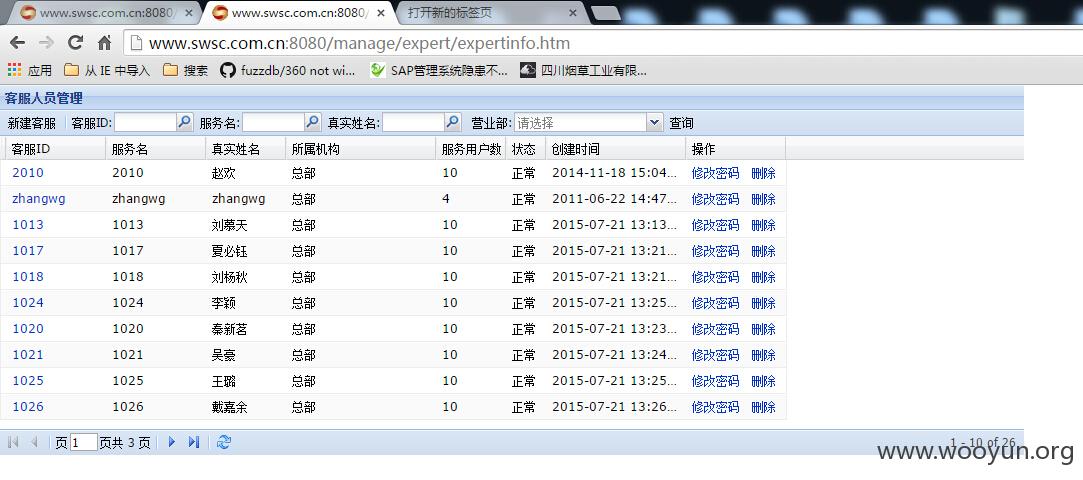The image size is (1083, 480).
Task: Click 删除 for customer 2010
Action: click(x=763, y=173)
